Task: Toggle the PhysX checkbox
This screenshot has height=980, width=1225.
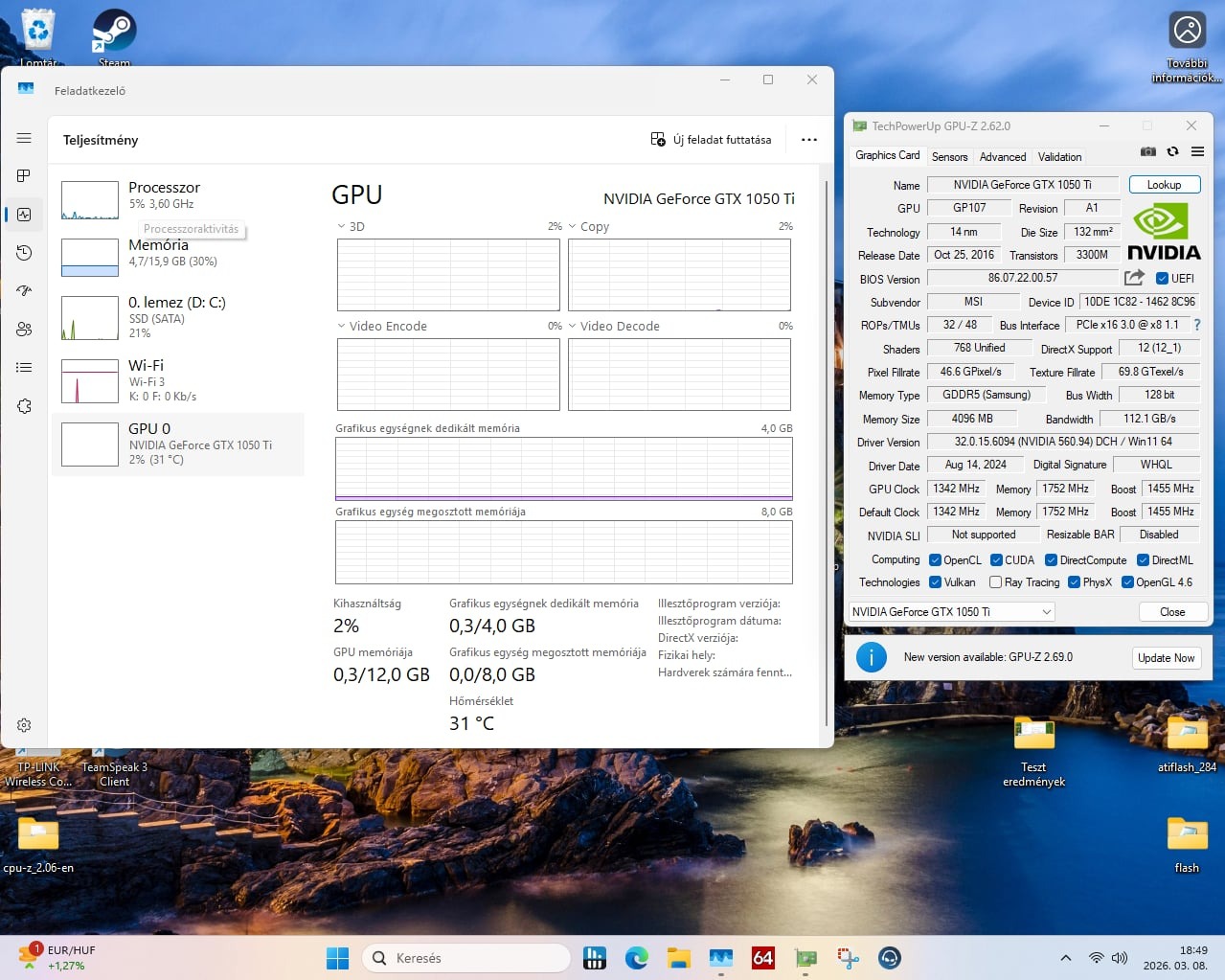Action: [1074, 582]
